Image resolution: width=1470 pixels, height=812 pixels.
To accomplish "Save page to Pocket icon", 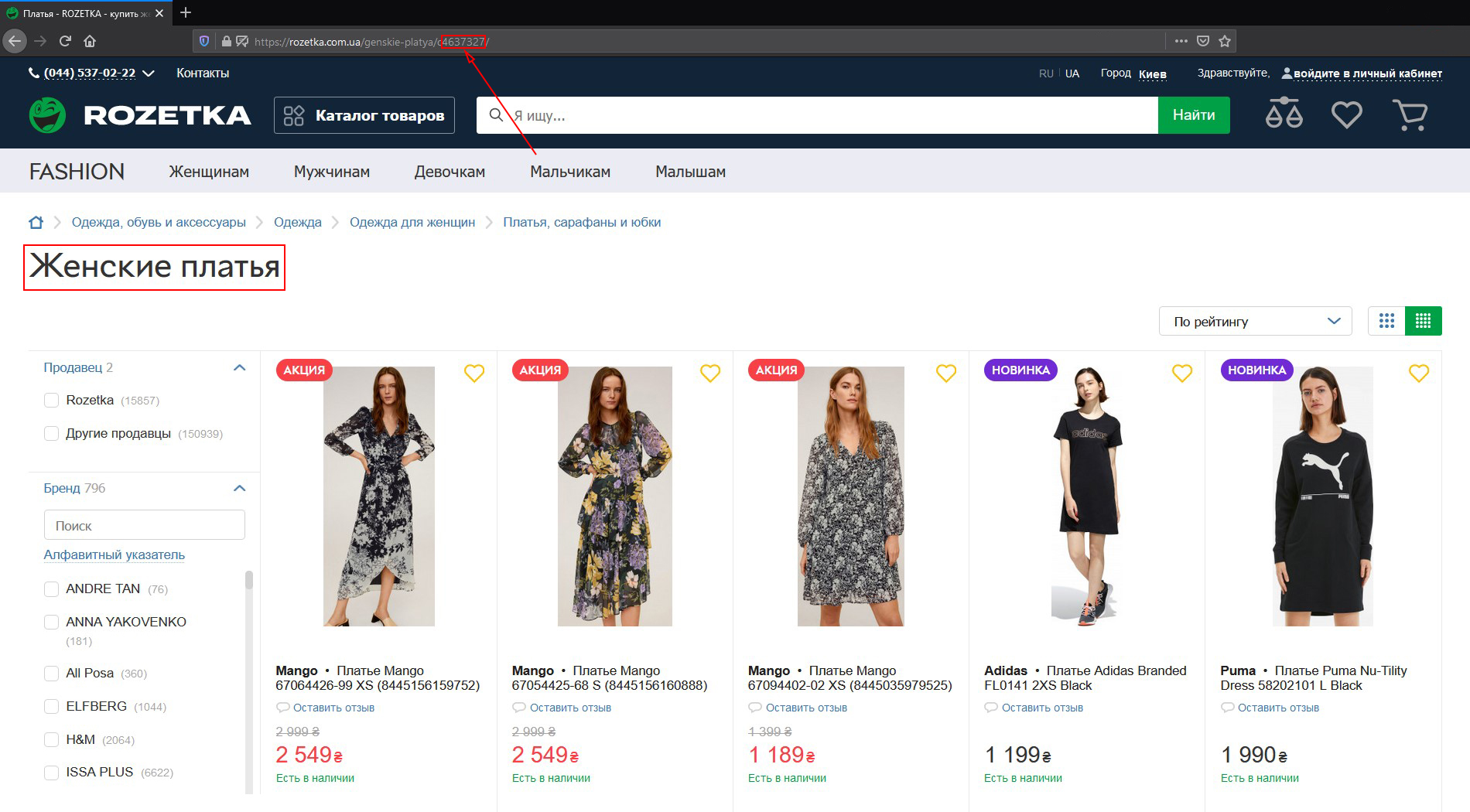I will pyautogui.click(x=1203, y=41).
